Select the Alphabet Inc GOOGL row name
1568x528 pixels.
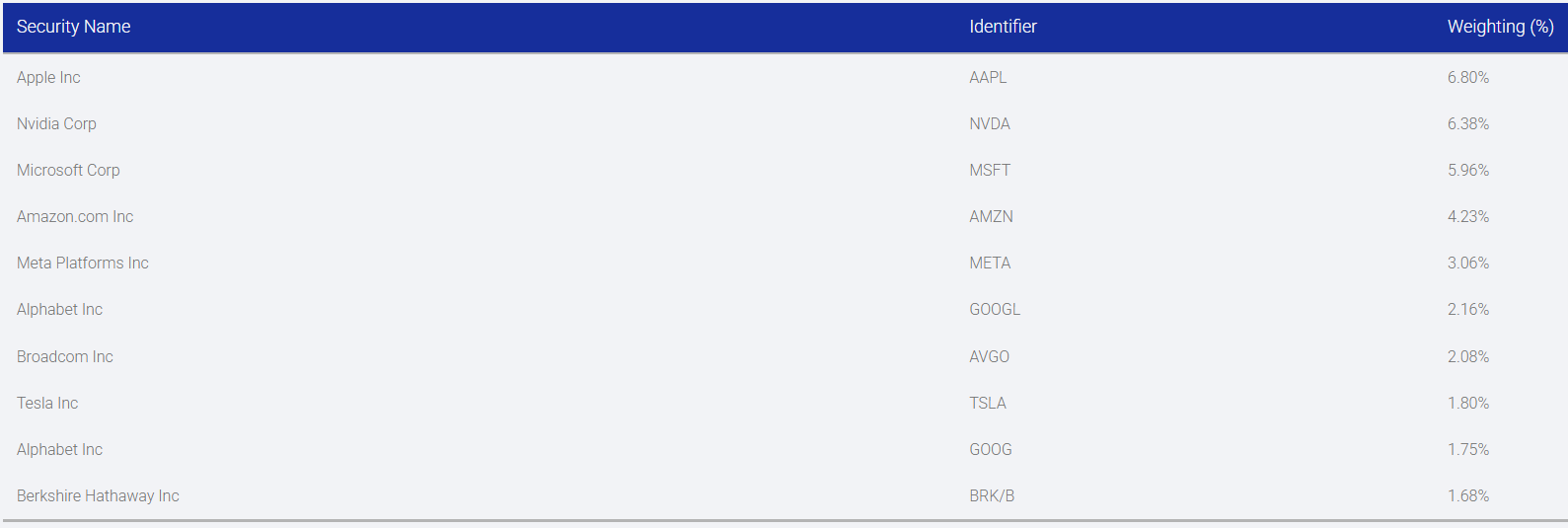[x=59, y=309]
